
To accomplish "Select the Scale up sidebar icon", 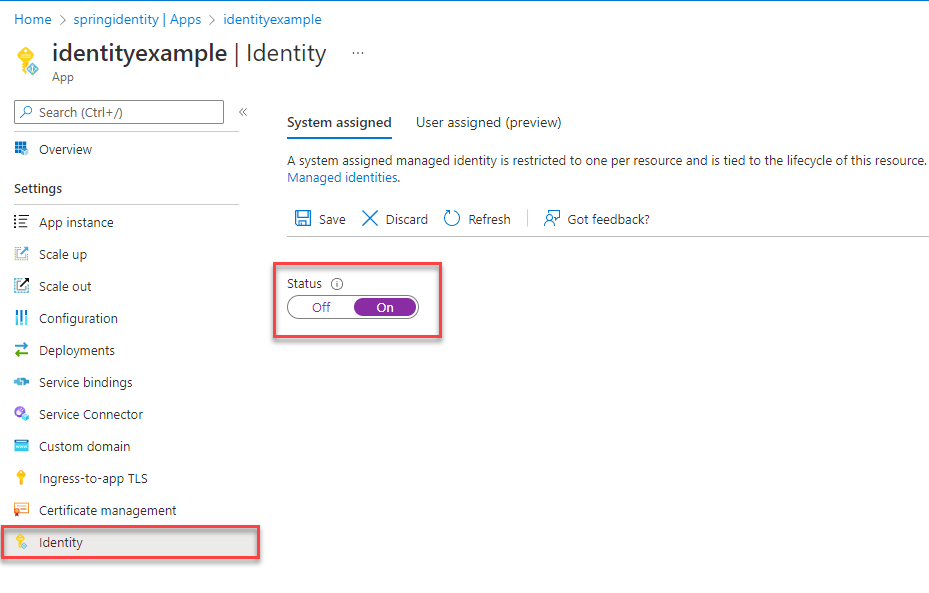I will (x=22, y=254).
